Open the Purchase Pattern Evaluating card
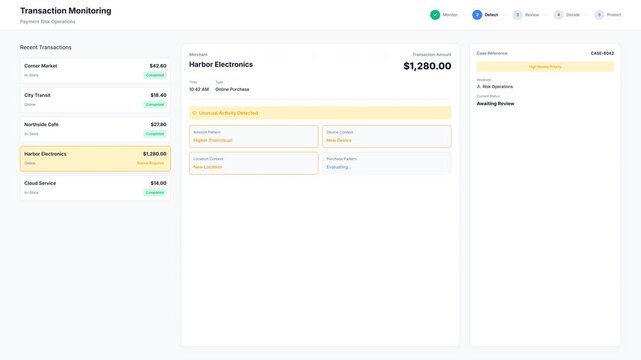The height and width of the screenshot is (360, 641). [x=387, y=163]
